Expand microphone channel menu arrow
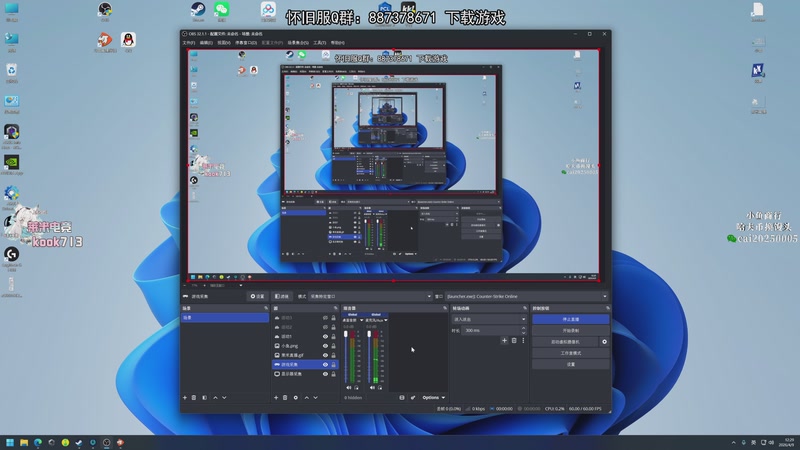Image resolution: width=800 pixels, height=450 pixels. point(386,320)
